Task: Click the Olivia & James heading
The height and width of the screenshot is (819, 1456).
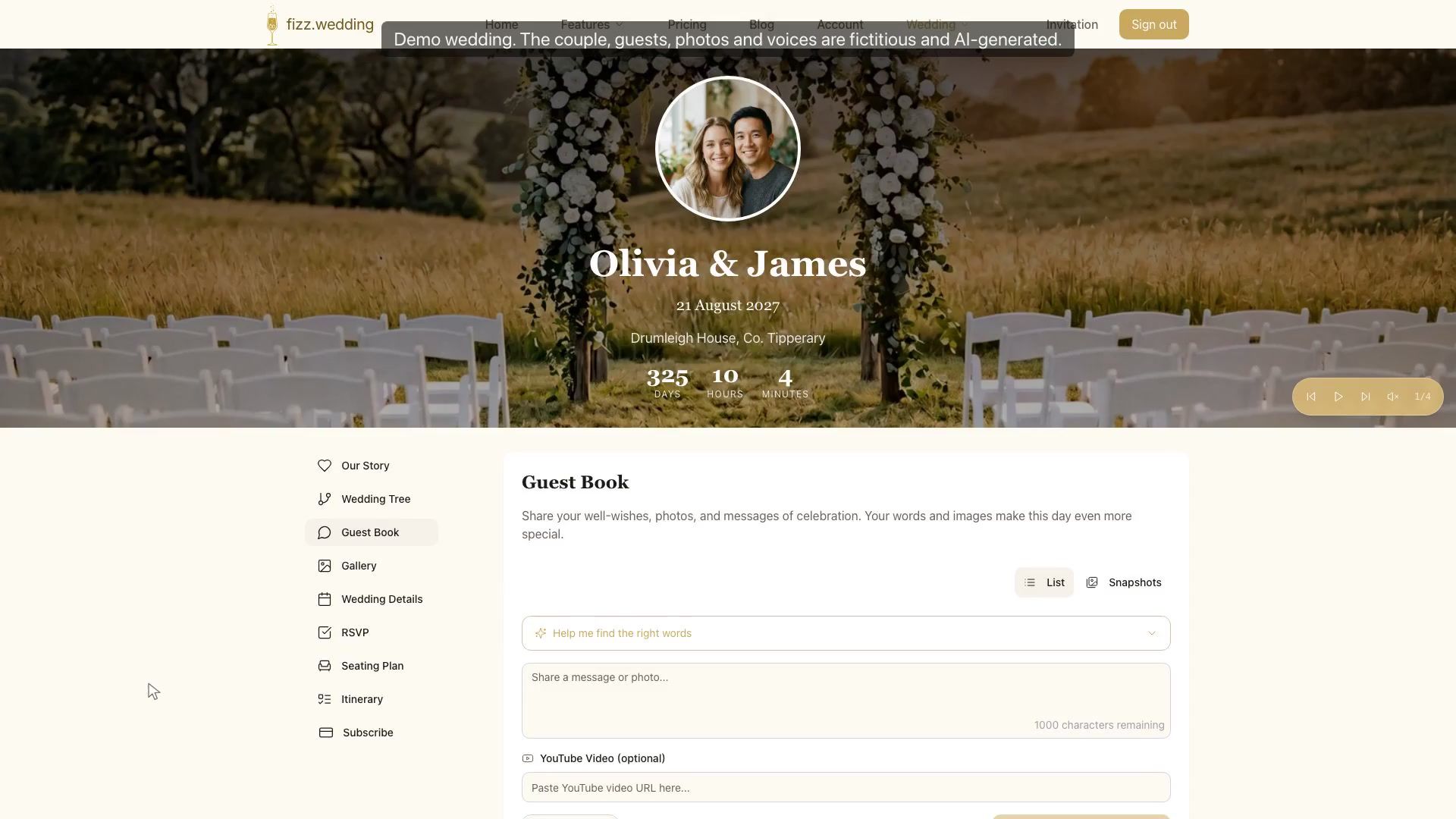Action: click(728, 264)
